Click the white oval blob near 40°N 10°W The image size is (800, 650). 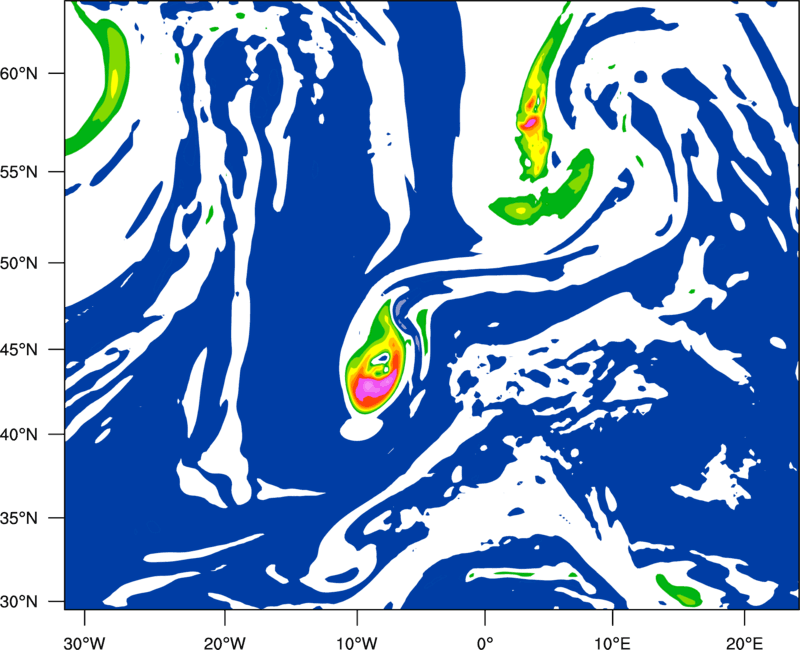[361, 428]
